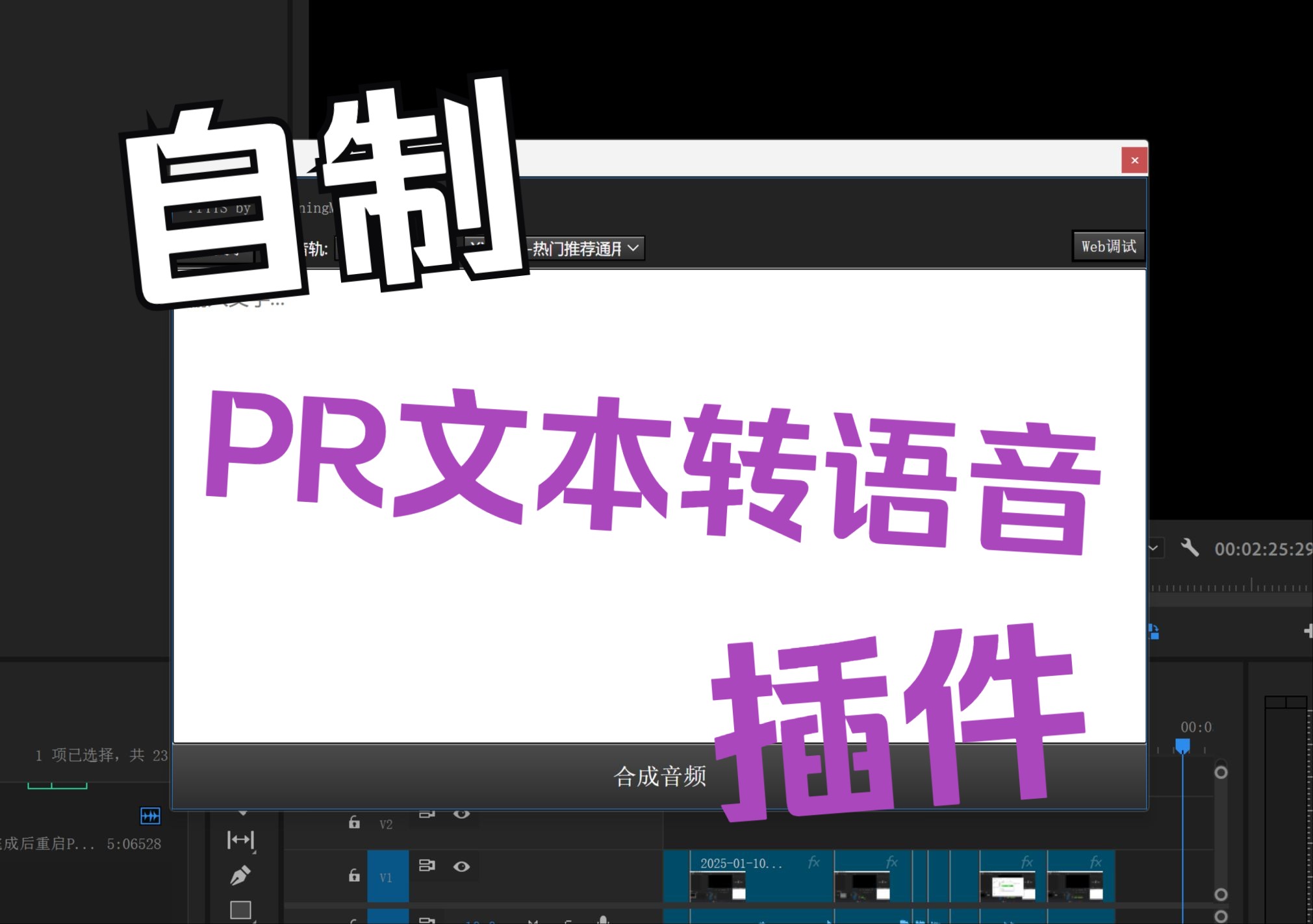Image resolution: width=1313 pixels, height=924 pixels.
Task: Open the wrench settings menu
Action: coord(1190,547)
